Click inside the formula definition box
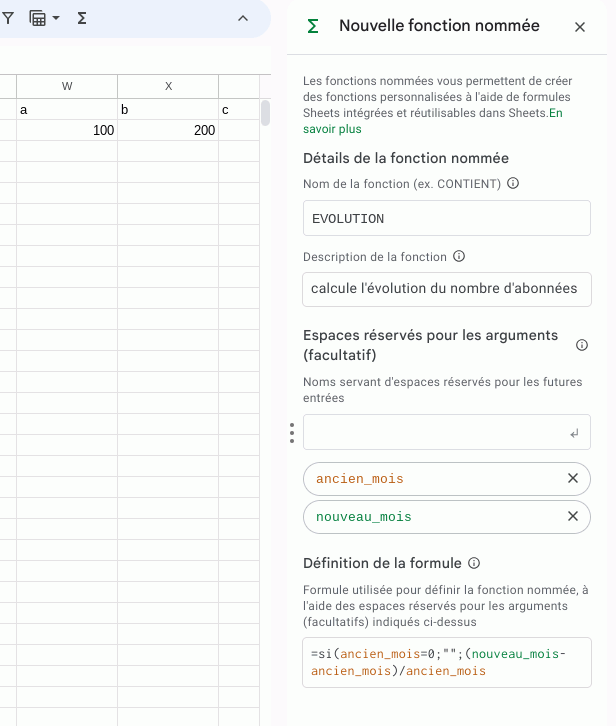 [x=446, y=662]
